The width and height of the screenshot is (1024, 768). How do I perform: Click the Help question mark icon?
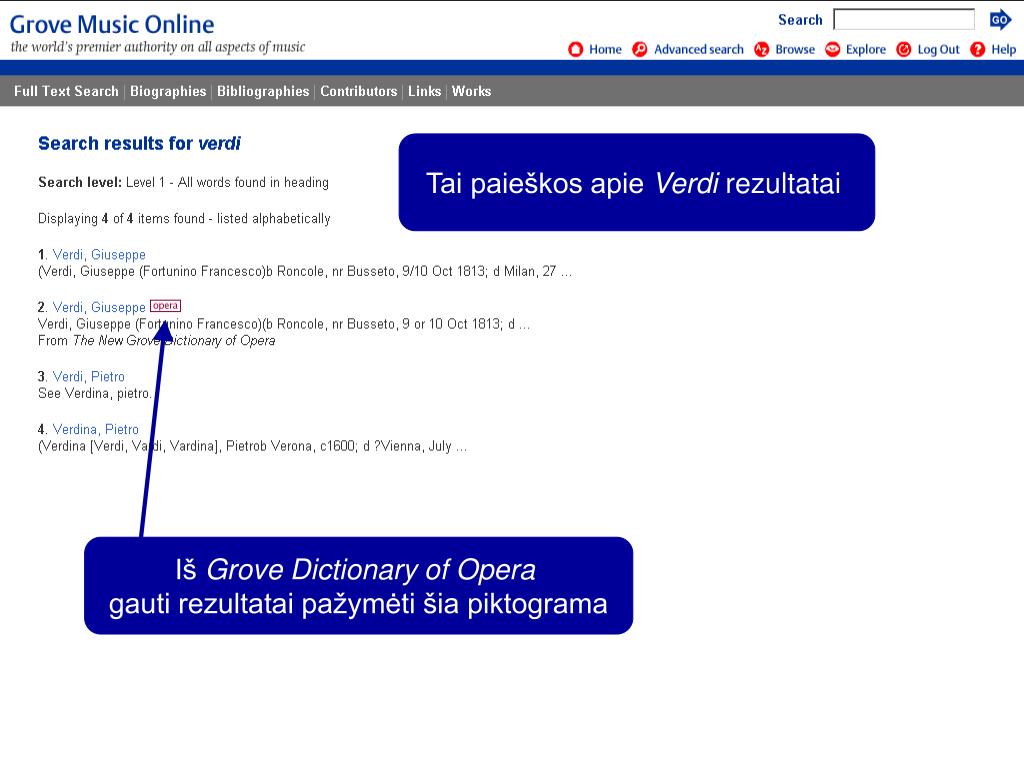978,50
